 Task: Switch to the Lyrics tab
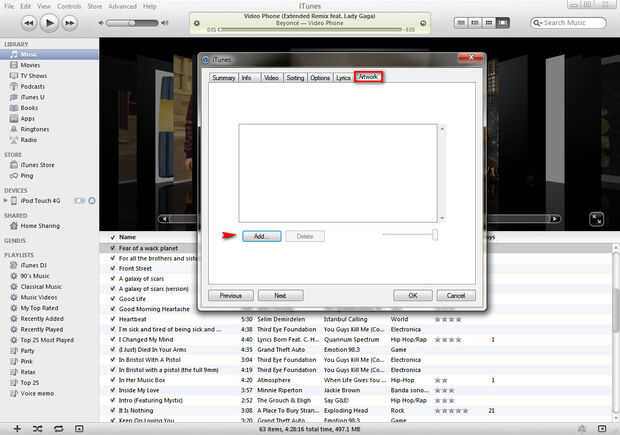(343, 78)
